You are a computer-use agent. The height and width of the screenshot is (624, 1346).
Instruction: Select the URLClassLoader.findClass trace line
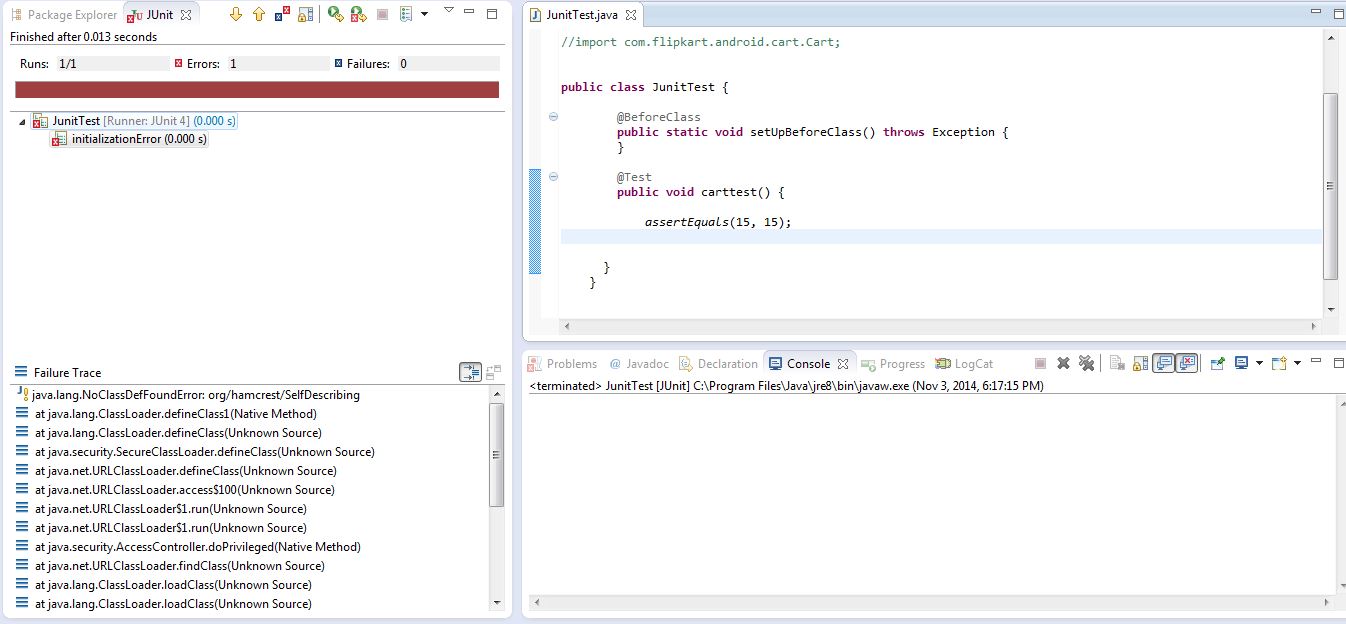[x=170, y=566]
